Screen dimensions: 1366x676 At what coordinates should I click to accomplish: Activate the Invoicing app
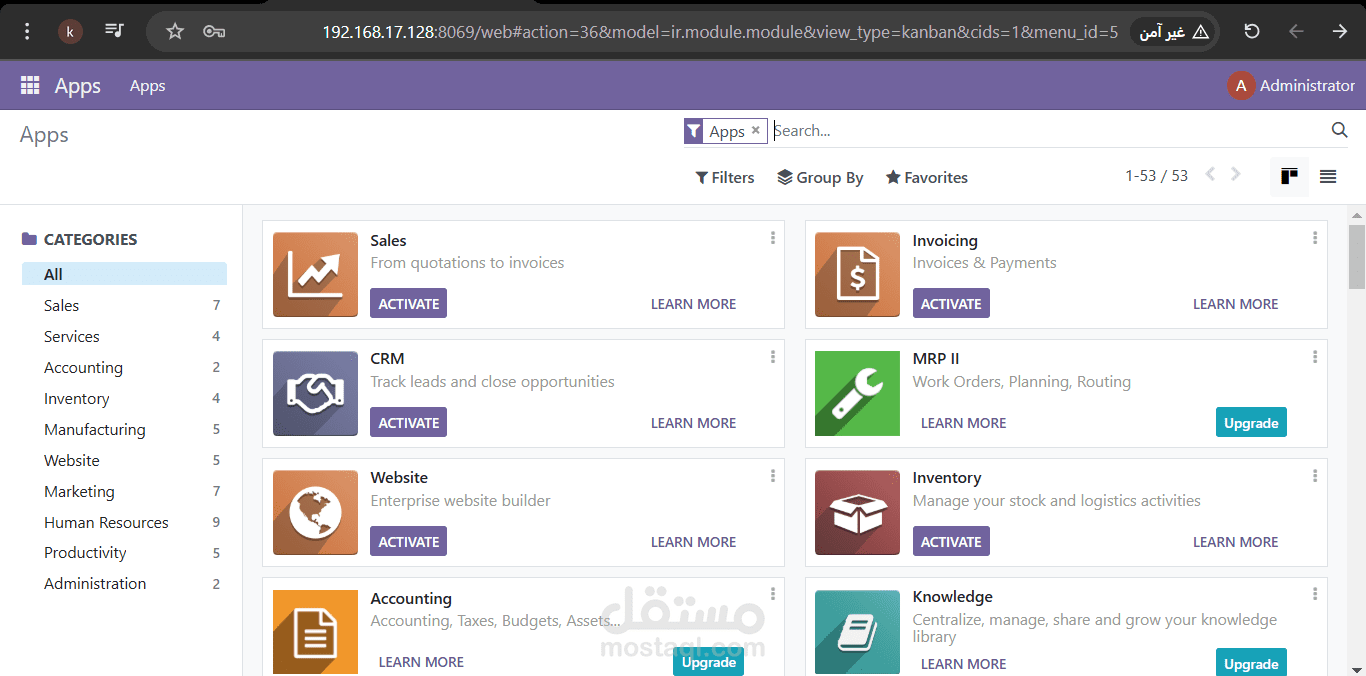(x=951, y=304)
